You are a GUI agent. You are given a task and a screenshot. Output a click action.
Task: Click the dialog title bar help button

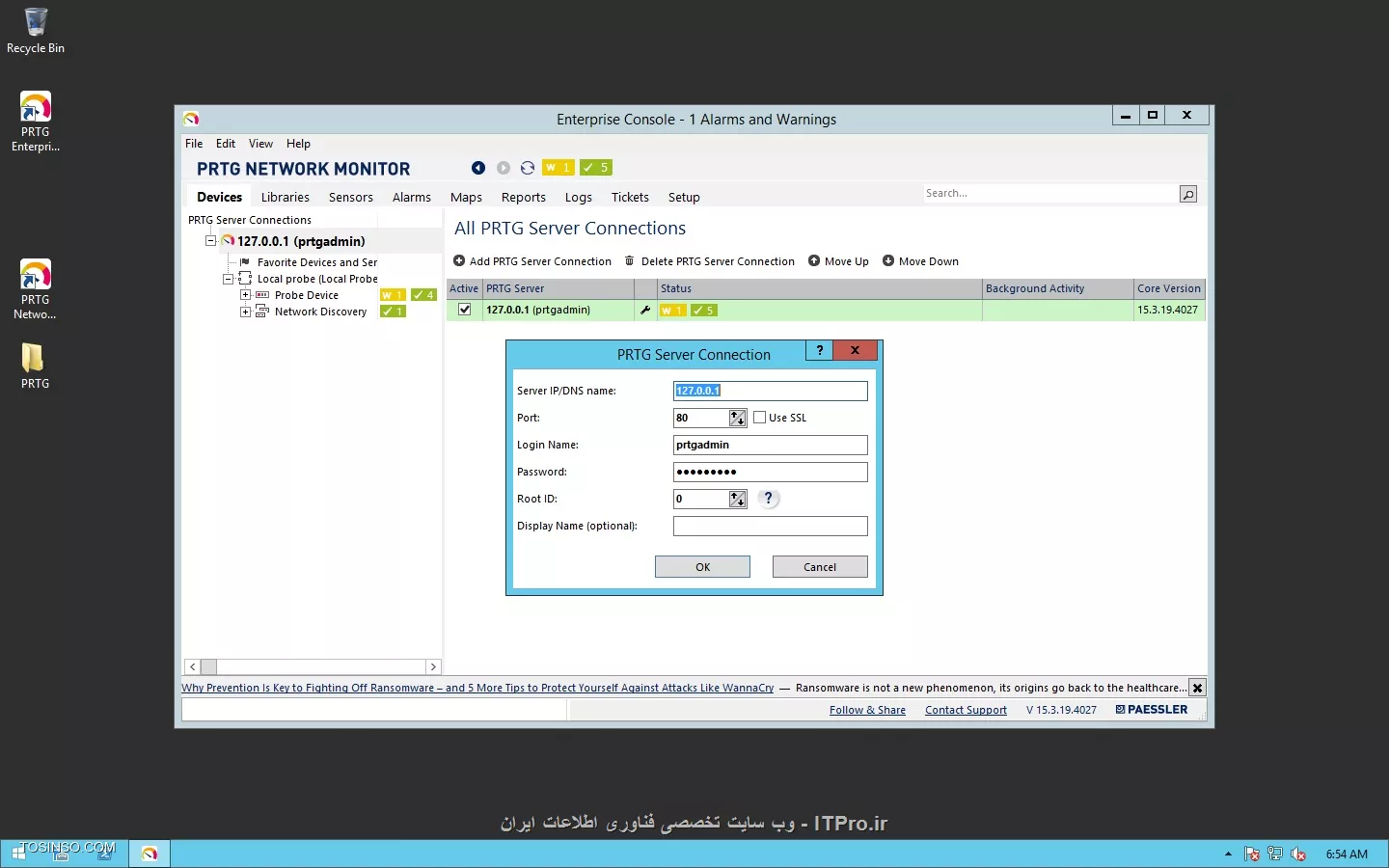tap(820, 350)
